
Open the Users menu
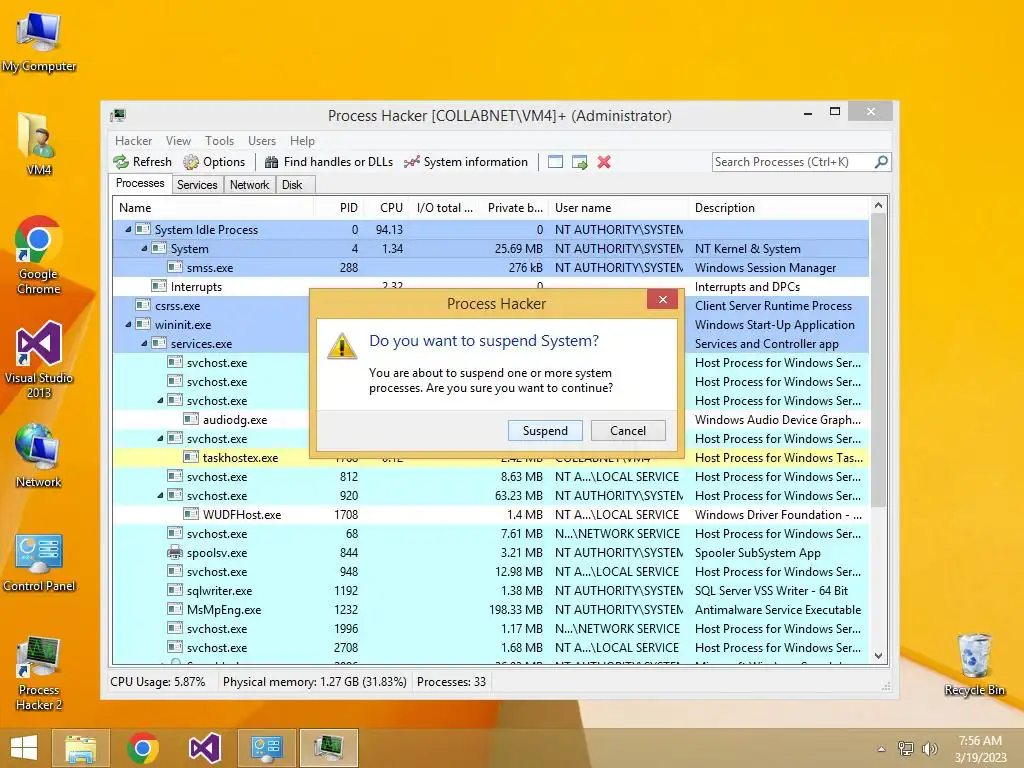[261, 140]
